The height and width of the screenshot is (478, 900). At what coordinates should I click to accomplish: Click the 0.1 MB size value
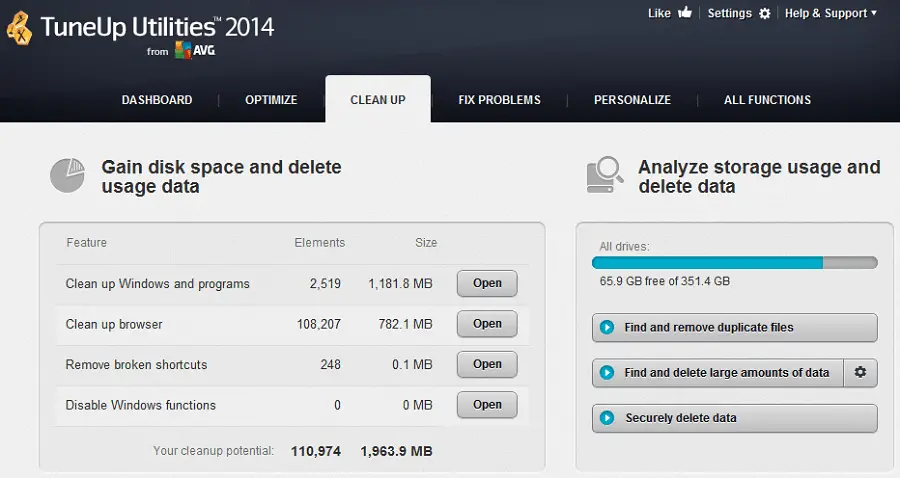412,364
